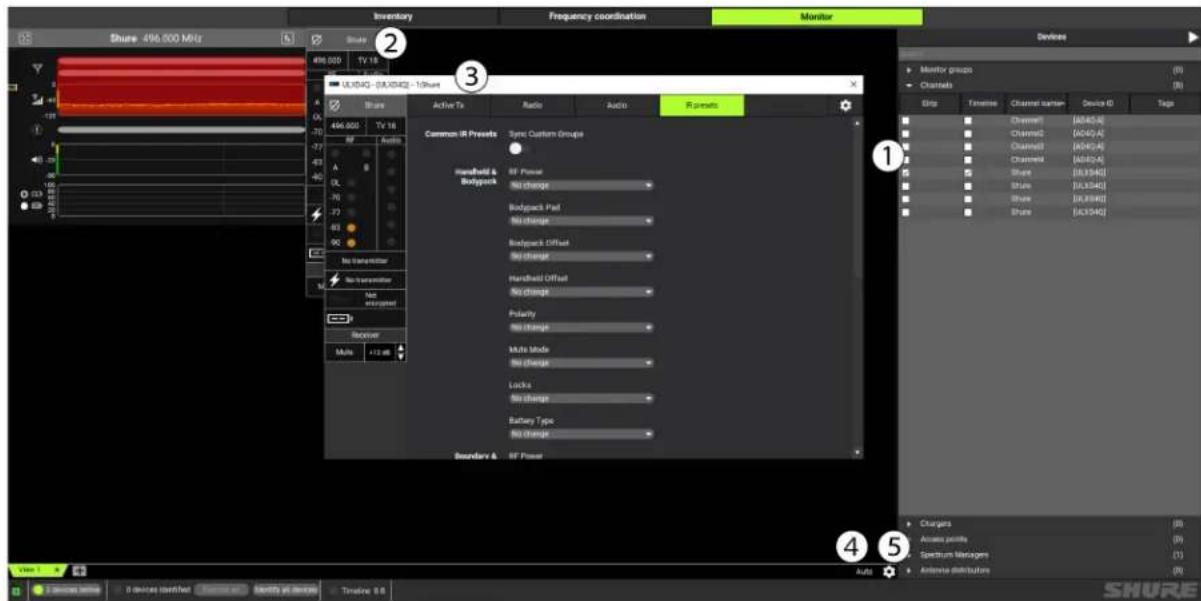This screenshot has width=1201, height=601.
Task: Collapse Devices panel with the arrow icon
Action: coord(1192,37)
